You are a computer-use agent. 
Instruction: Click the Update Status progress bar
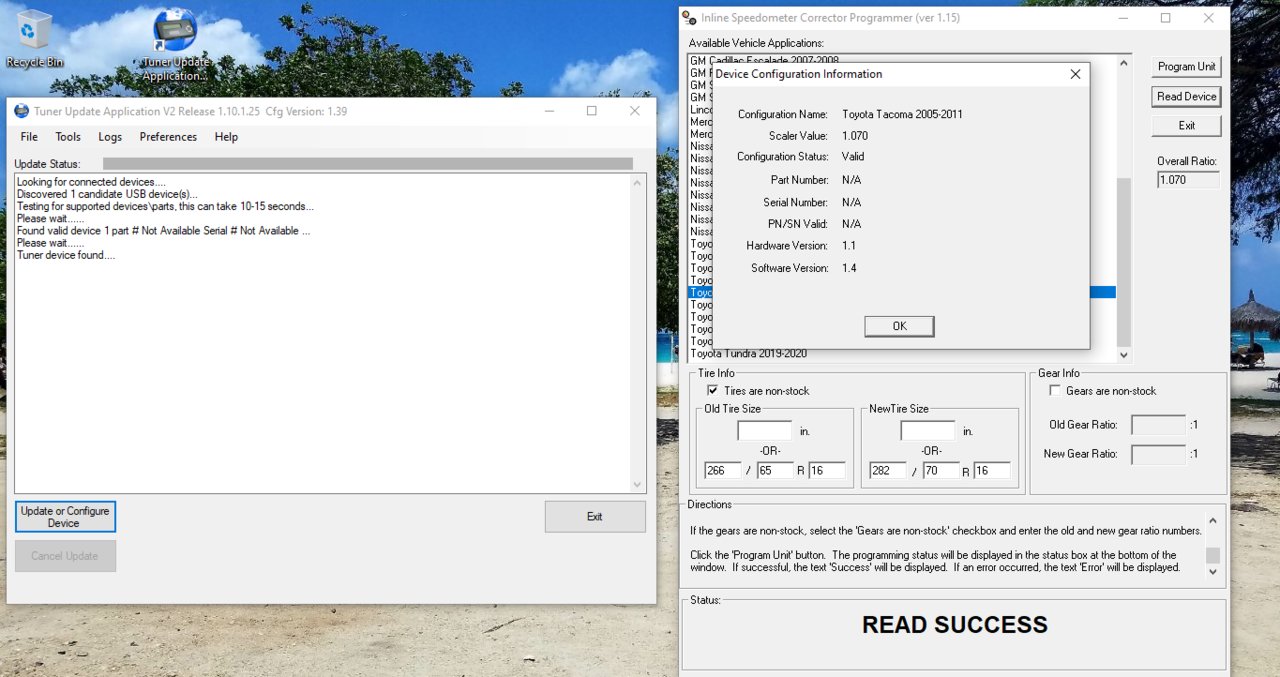click(368, 164)
